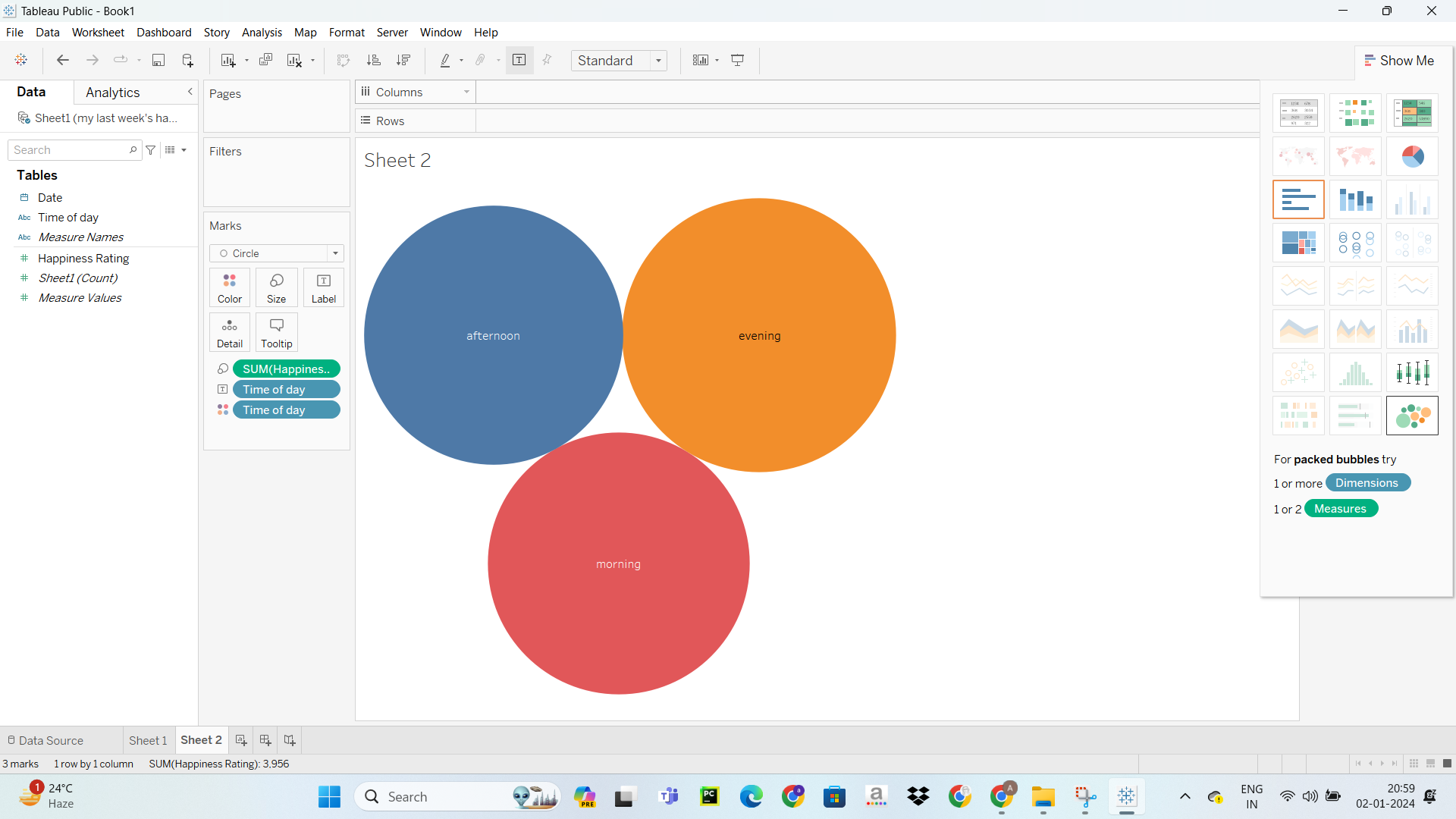The width and height of the screenshot is (1456, 819).
Task: Click the Time of day color pill
Action: click(x=287, y=410)
